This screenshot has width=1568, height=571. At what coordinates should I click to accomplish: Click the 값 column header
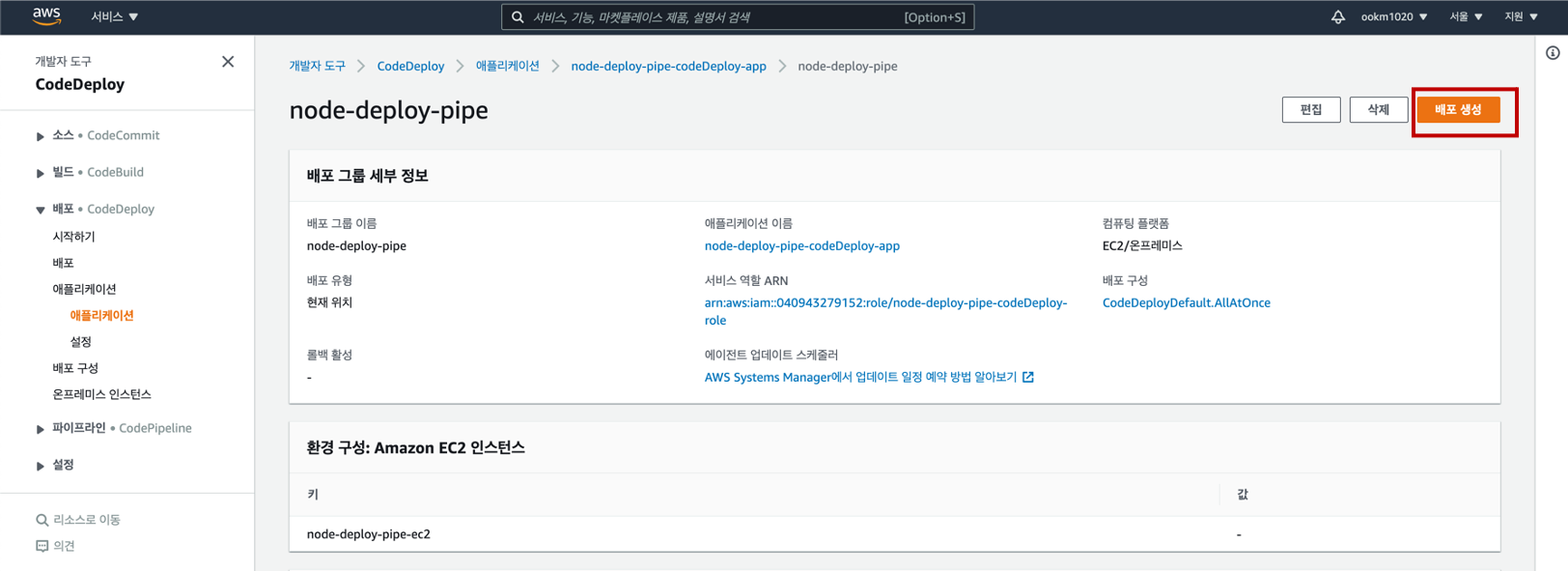tap(1242, 495)
